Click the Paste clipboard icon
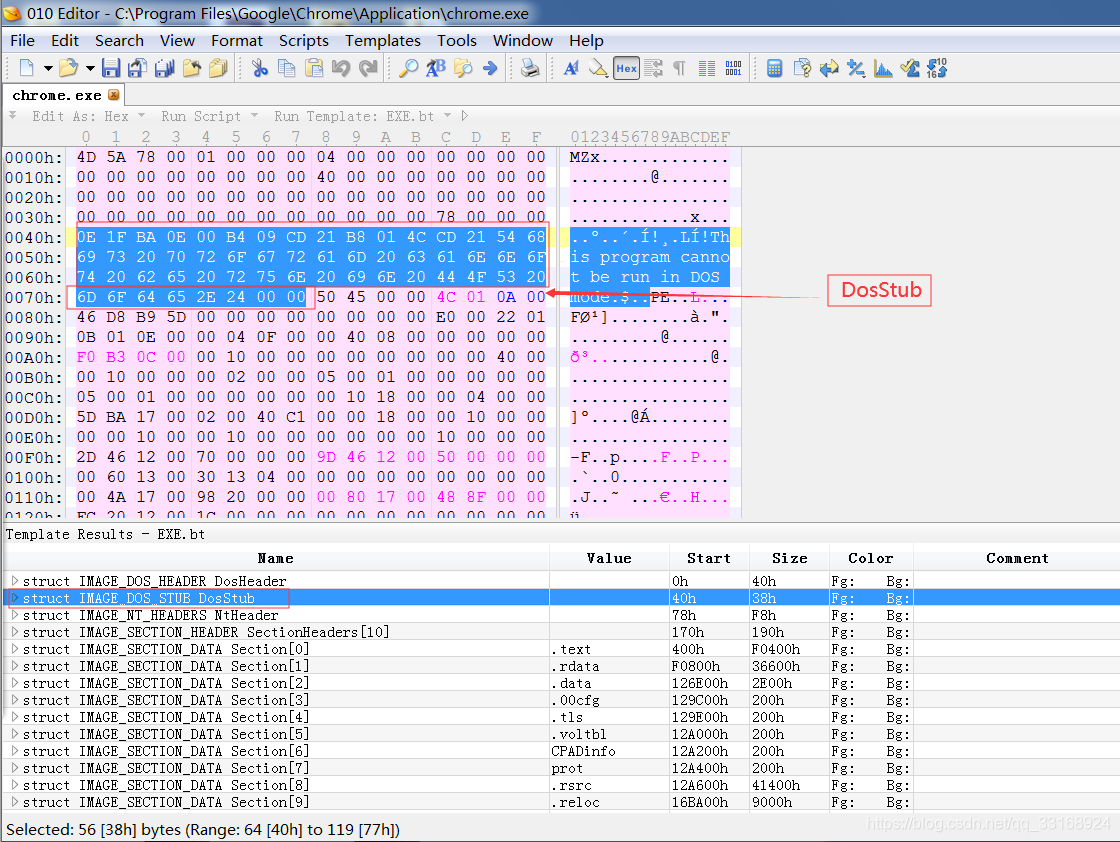Viewport: 1120px width, 842px height. click(314, 68)
